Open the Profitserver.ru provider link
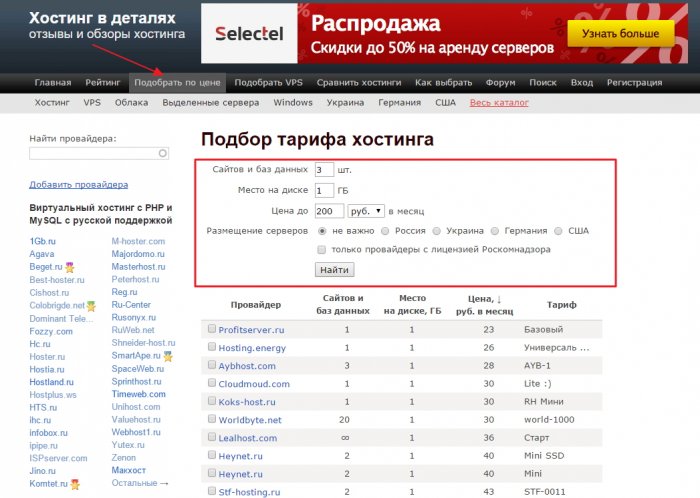The height and width of the screenshot is (498, 700). coord(251,330)
